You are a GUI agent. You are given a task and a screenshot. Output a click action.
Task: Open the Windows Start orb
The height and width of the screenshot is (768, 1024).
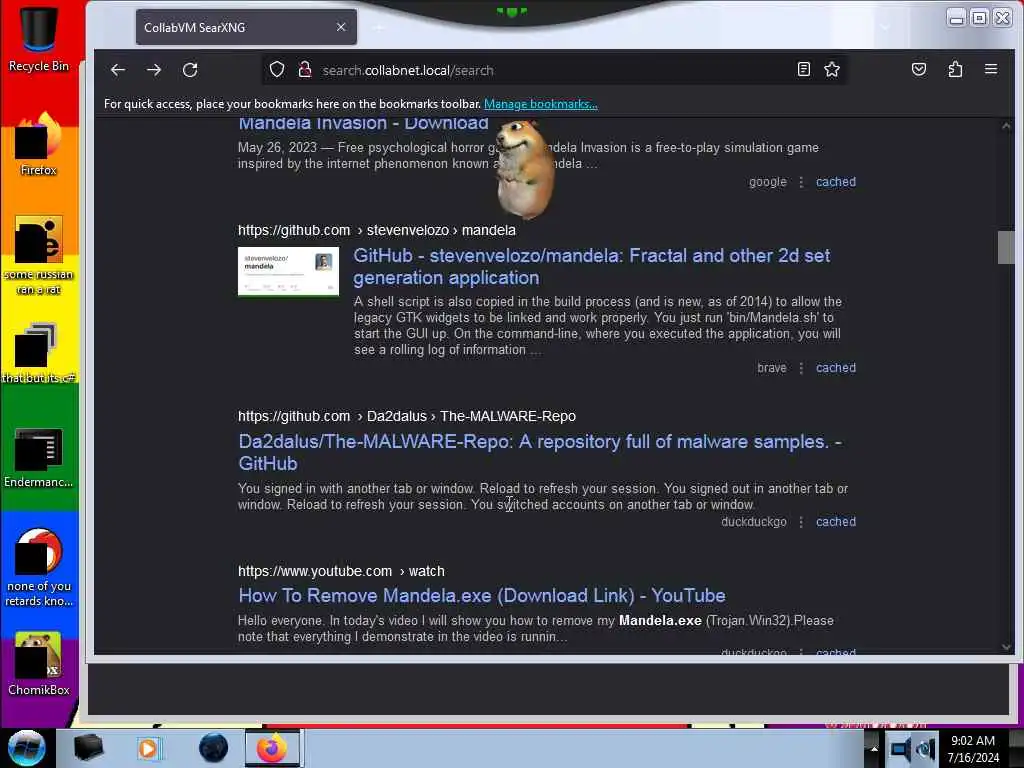(26, 748)
